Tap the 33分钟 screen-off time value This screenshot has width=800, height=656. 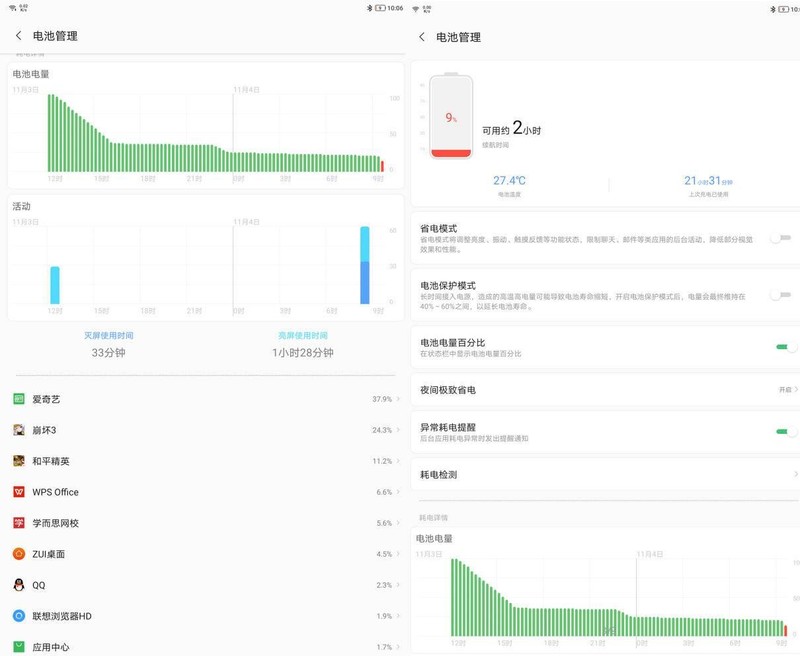click(x=109, y=352)
